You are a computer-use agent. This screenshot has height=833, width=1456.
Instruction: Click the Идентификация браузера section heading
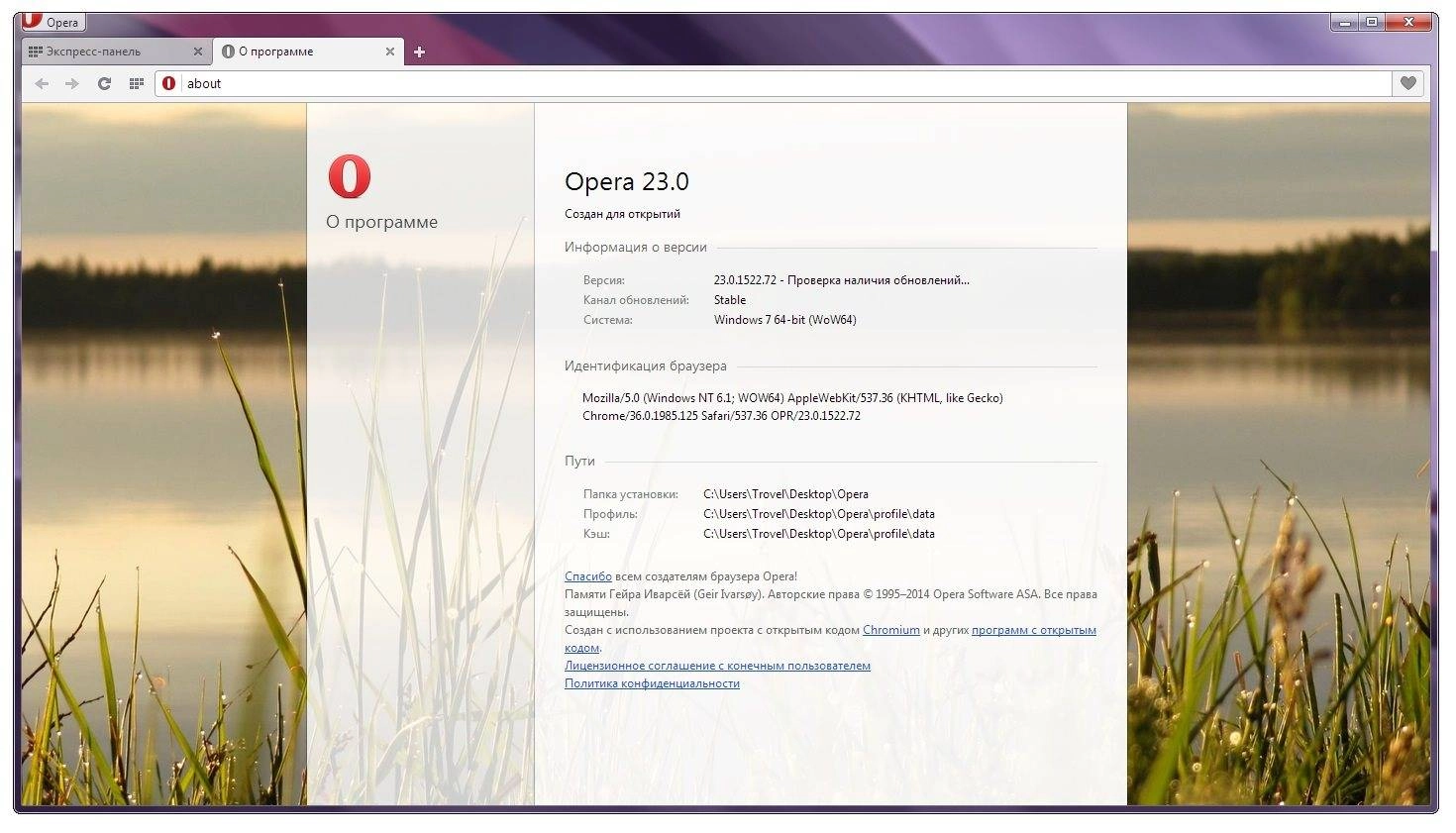click(646, 365)
